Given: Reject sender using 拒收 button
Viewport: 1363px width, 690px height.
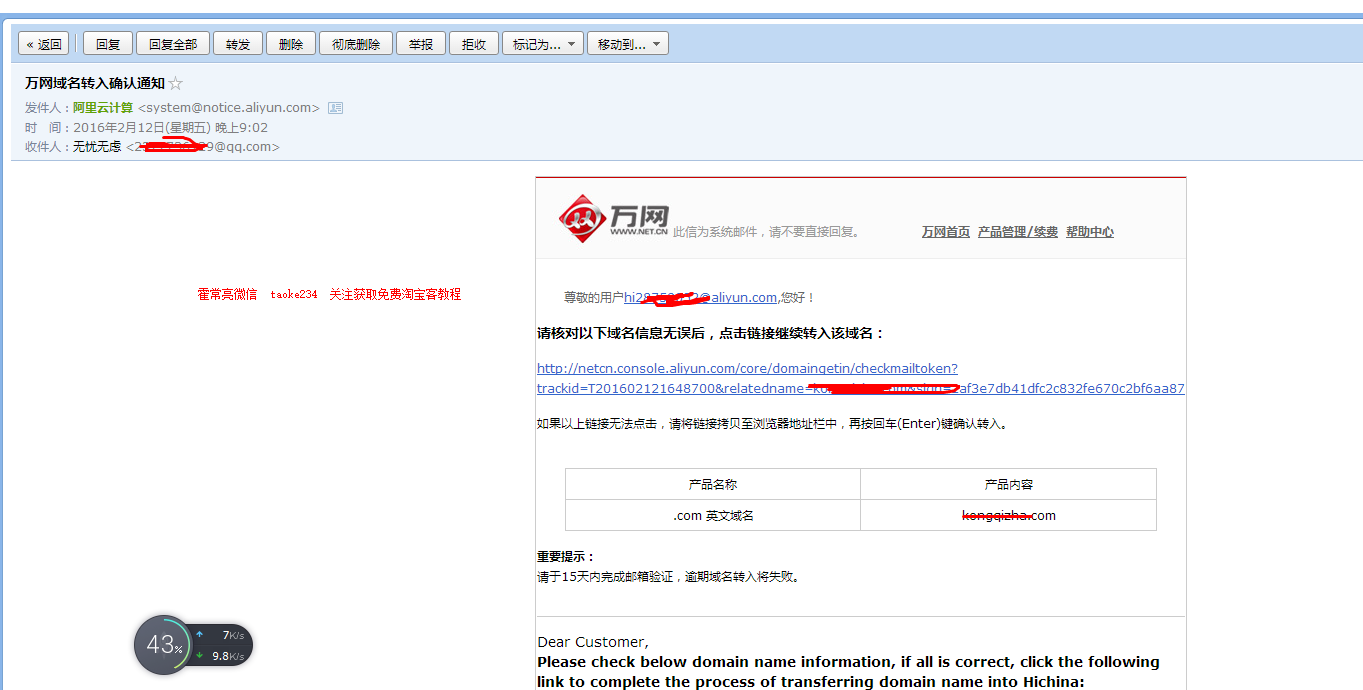Looking at the screenshot, I should click(474, 44).
